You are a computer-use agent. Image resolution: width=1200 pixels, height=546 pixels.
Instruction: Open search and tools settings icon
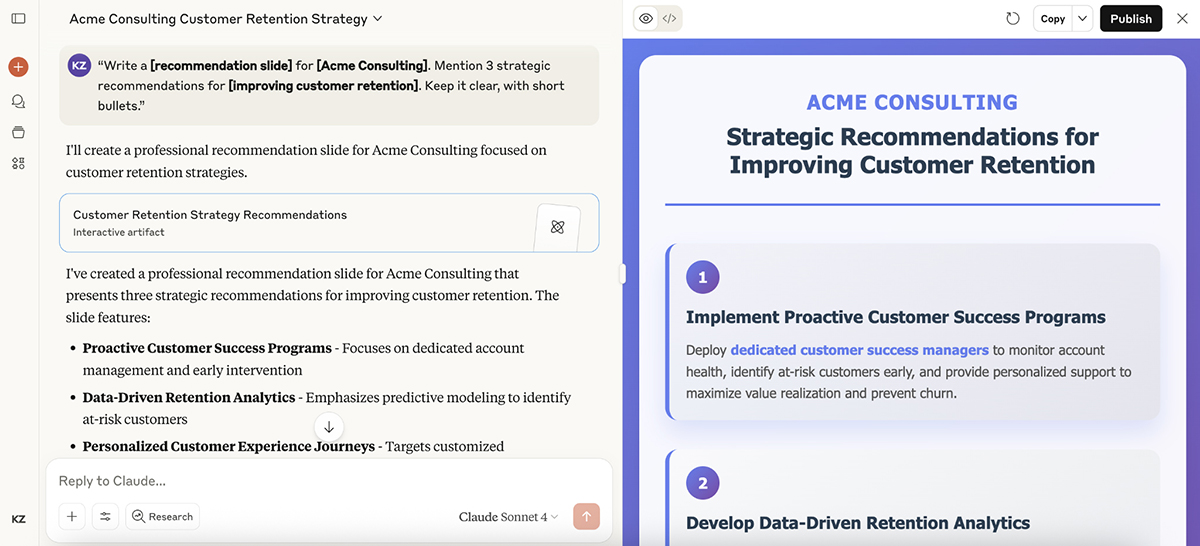pos(105,516)
